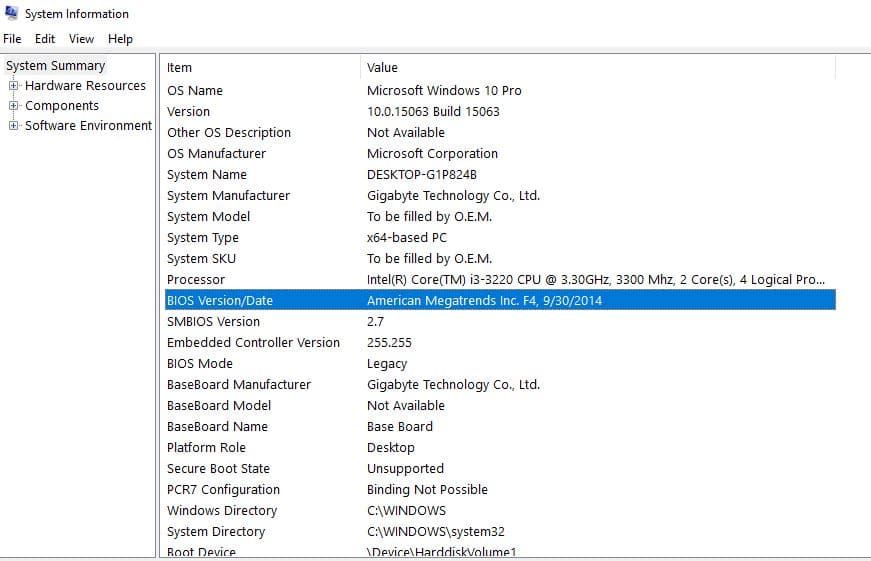Open the File menu

12,39
